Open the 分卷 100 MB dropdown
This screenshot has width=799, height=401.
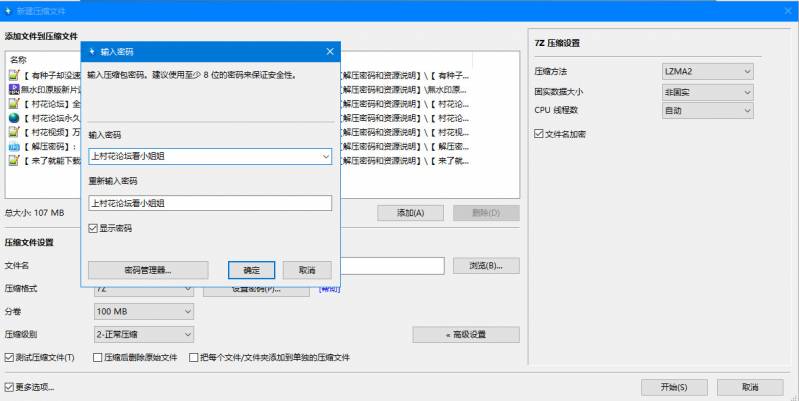186,311
